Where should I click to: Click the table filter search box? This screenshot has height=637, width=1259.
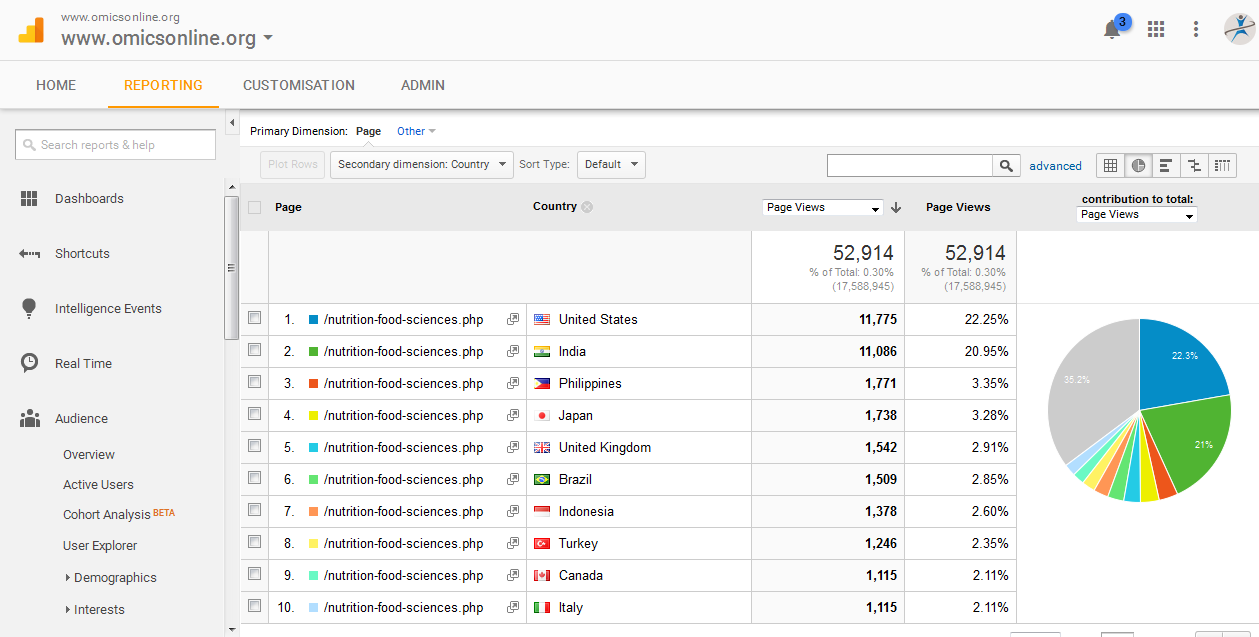point(910,166)
